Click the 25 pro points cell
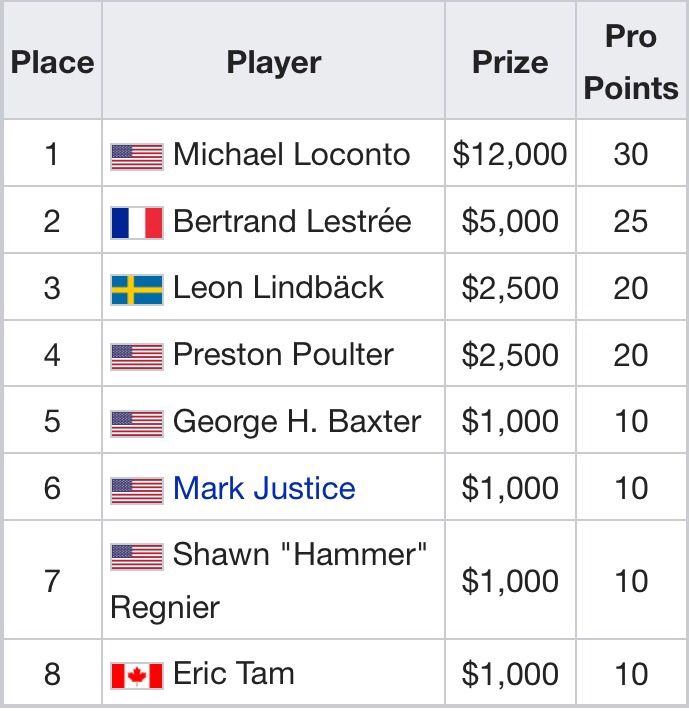The height and width of the screenshot is (711, 689). click(x=631, y=221)
